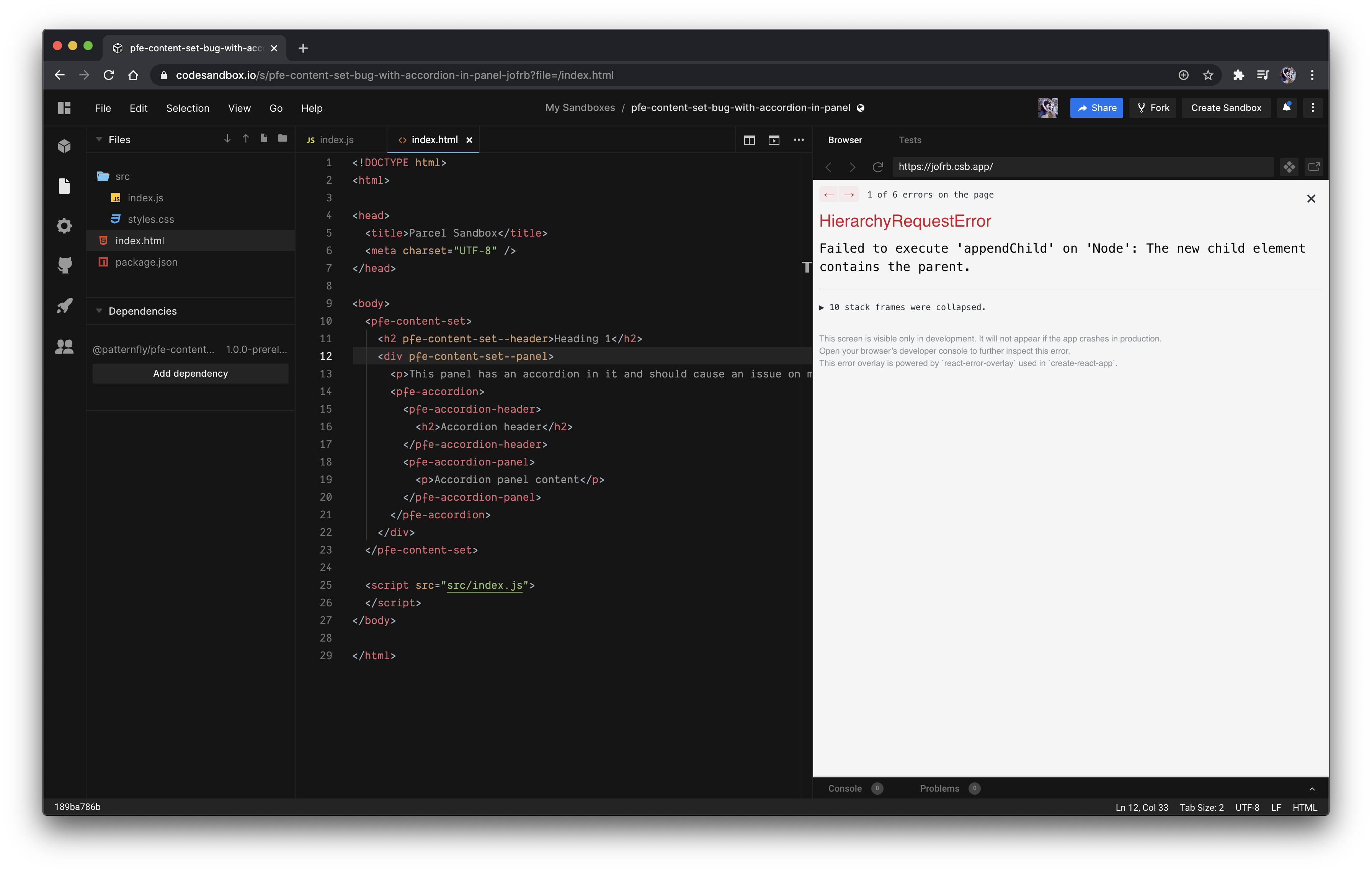Image resolution: width=1372 pixels, height=872 pixels.
Task: Click the new folder icon in Files
Action: click(282, 139)
